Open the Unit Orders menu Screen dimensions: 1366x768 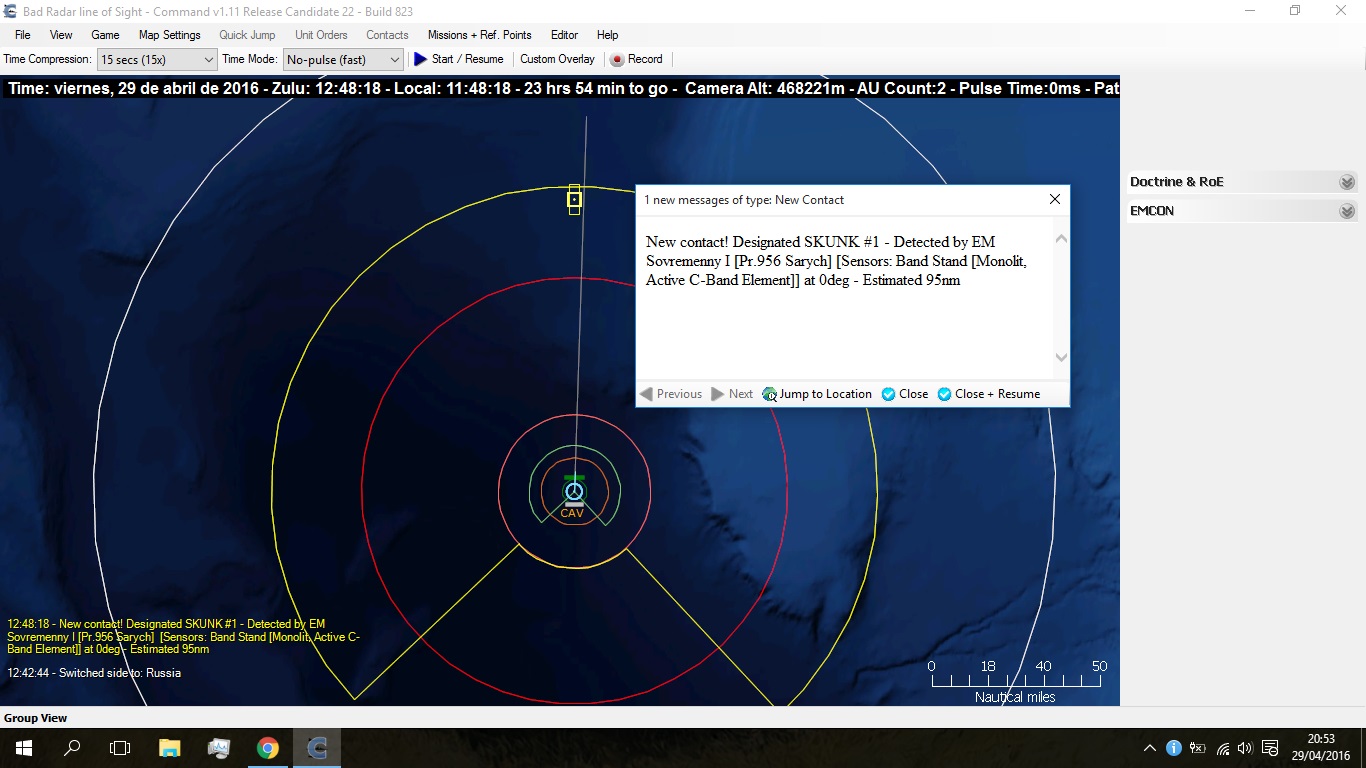(321, 35)
